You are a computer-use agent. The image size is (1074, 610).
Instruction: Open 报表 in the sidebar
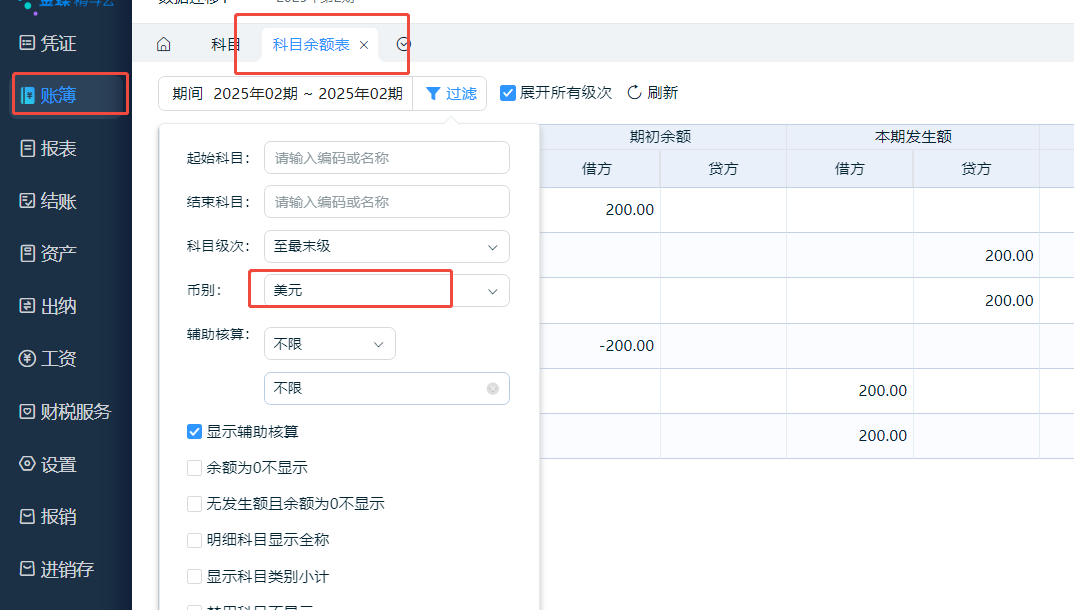pos(60,148)
